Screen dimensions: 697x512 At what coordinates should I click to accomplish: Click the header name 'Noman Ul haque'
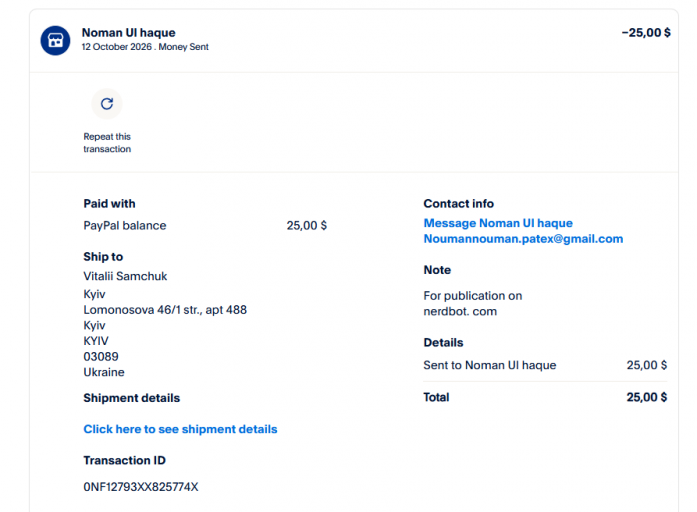[x=128, y=32]
